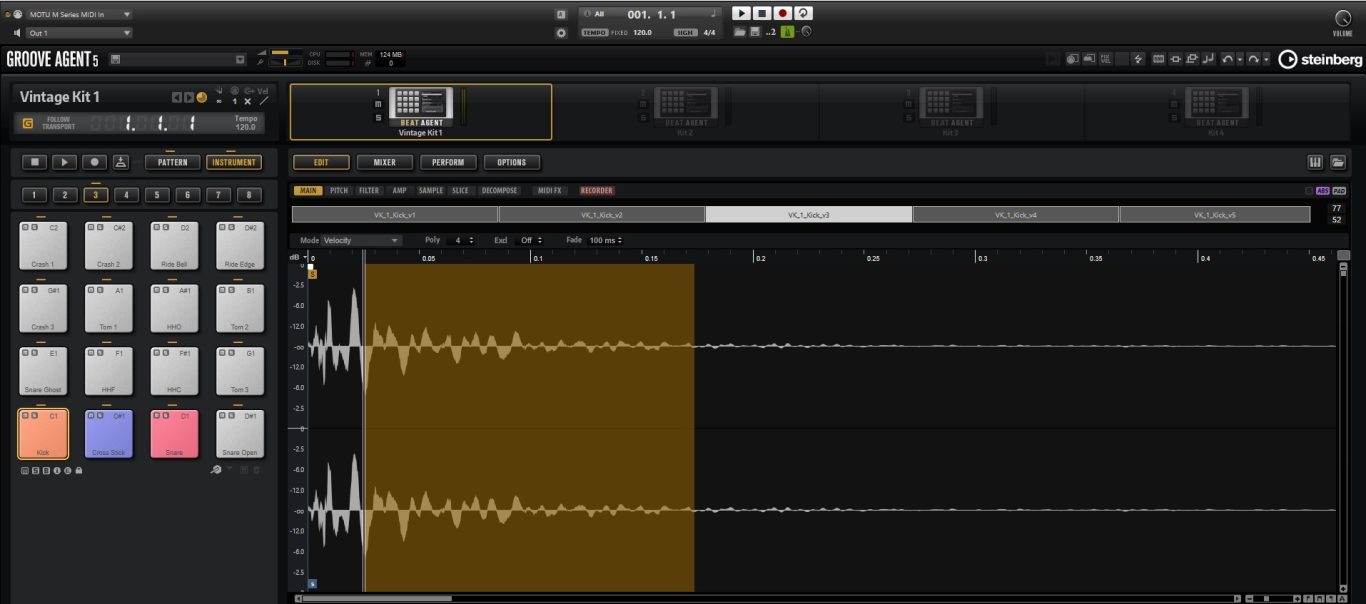Screen dimensions: 1366x604
Task: Click the Undo arrow icon in toolbar
Action: point(1228,60)
